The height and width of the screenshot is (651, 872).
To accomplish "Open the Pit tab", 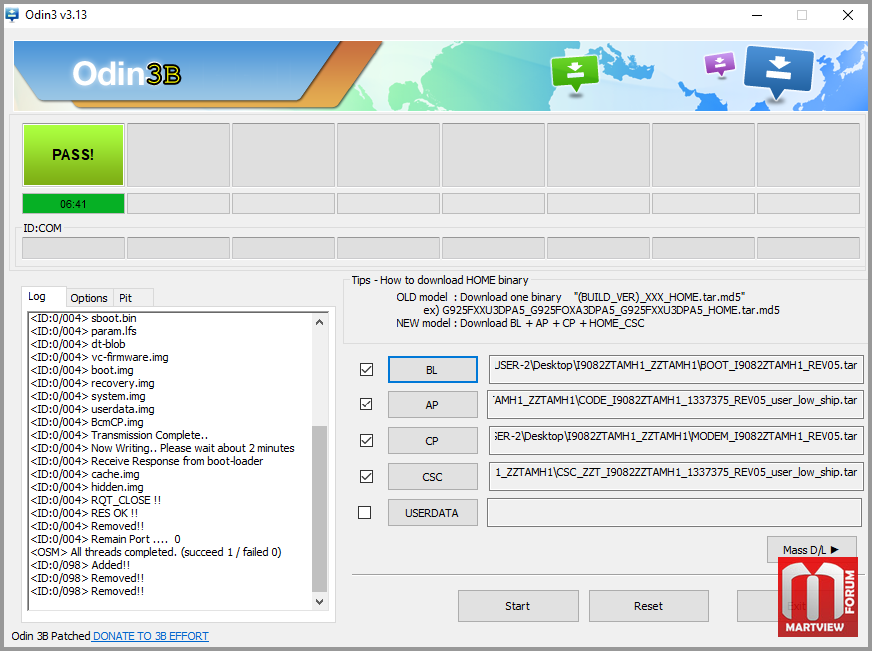I will 126,298.
